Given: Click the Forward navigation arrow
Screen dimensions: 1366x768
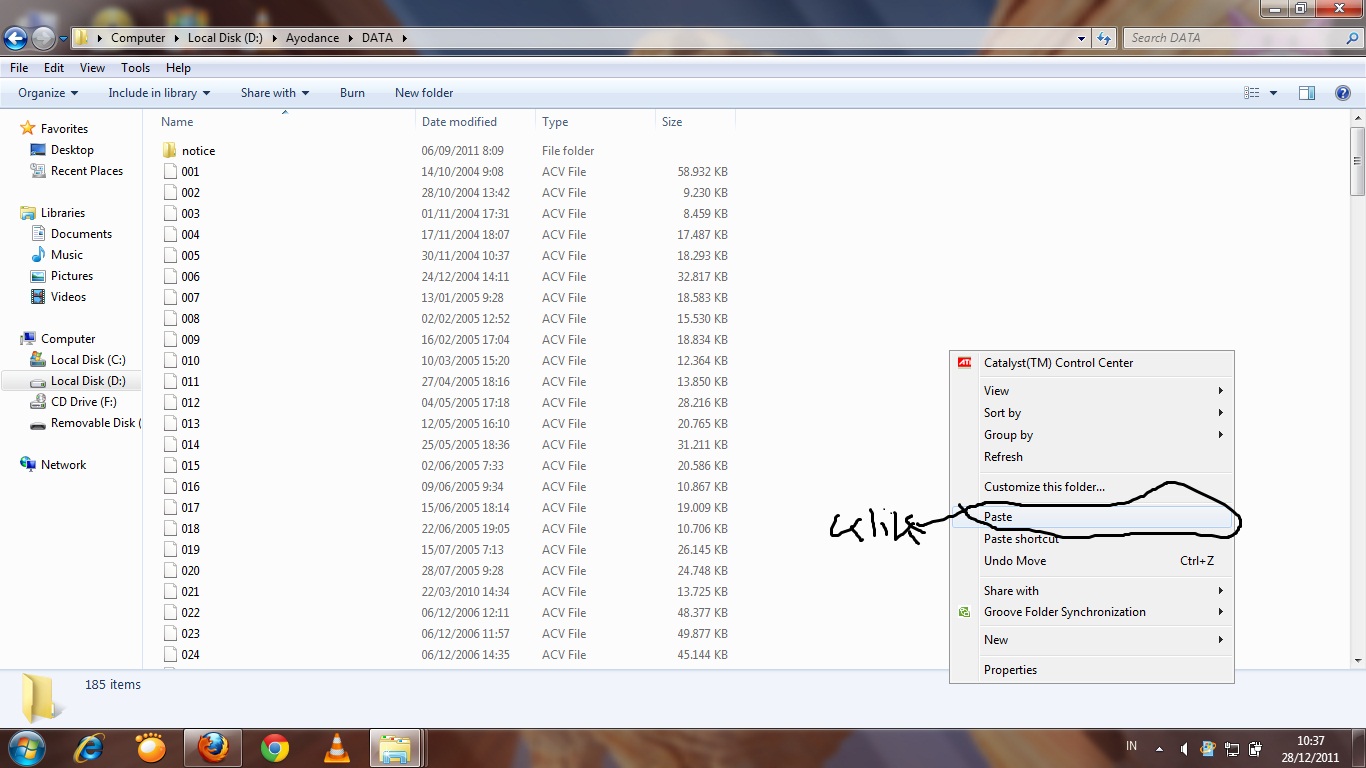Looking at the screenshot, I should click(x=43, y=38).
